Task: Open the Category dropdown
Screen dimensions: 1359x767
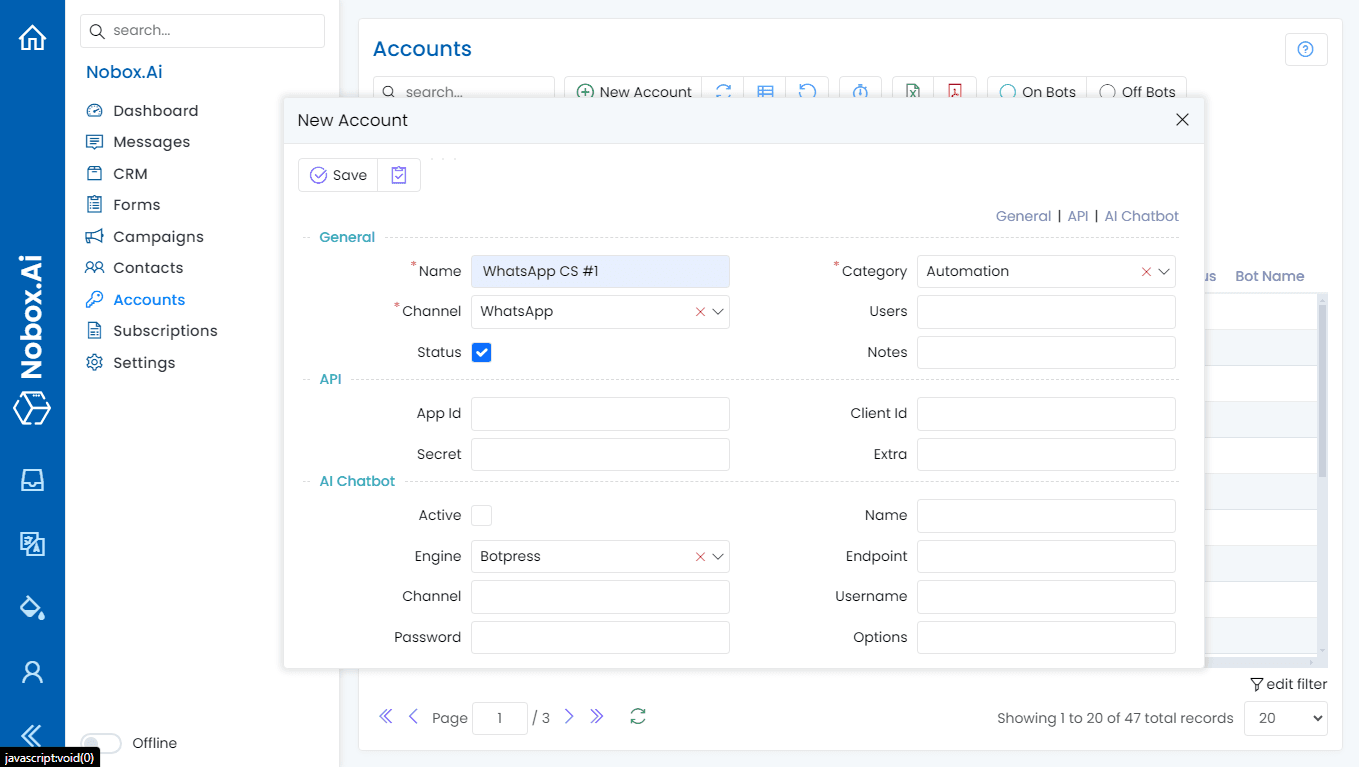Action: 1163,271
